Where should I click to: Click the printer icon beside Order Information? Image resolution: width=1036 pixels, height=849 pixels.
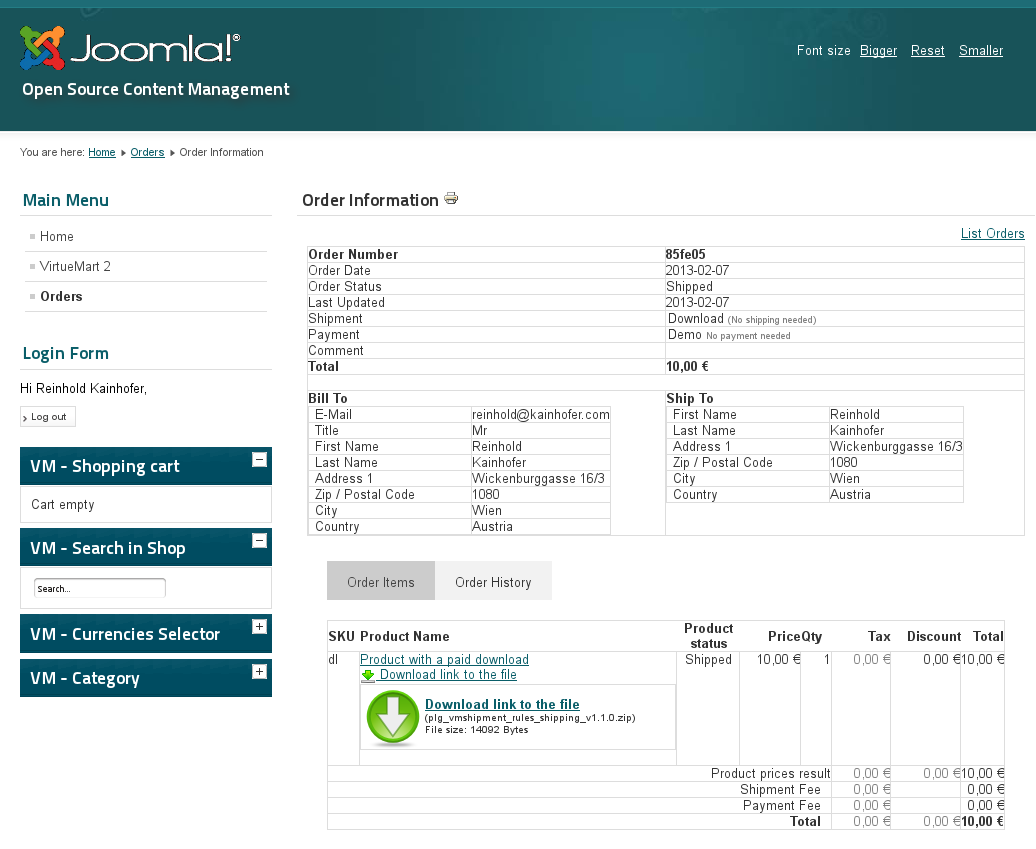(451, 199)
